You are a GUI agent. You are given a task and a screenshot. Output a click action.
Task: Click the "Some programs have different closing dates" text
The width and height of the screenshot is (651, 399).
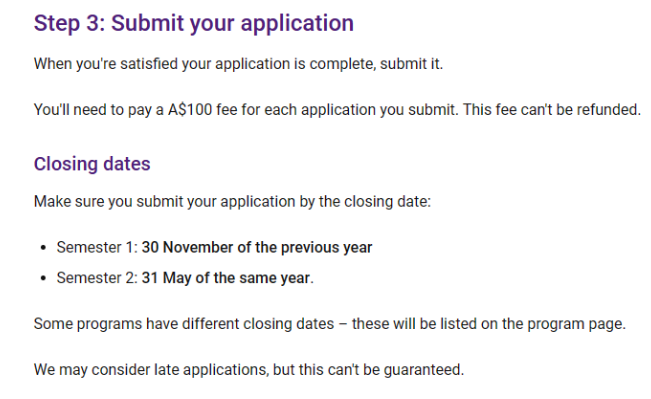pyautogui.click(x=184, y=324)
